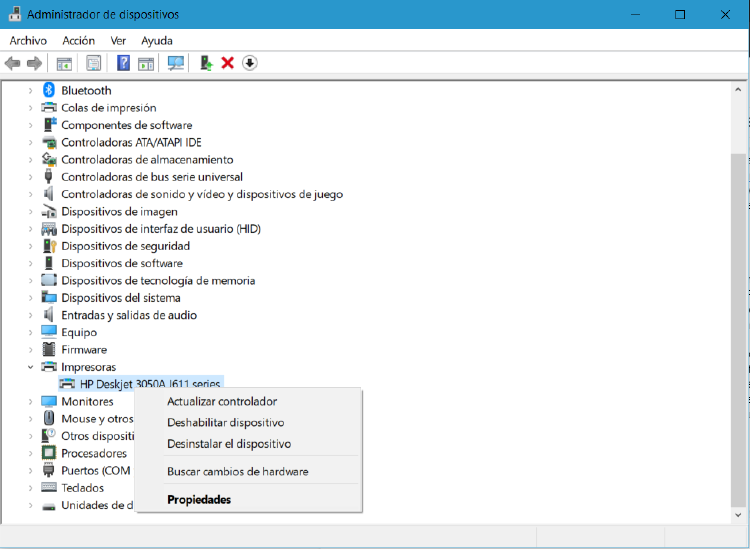
Task: Open the Ayuda menu
Action: 157,41
